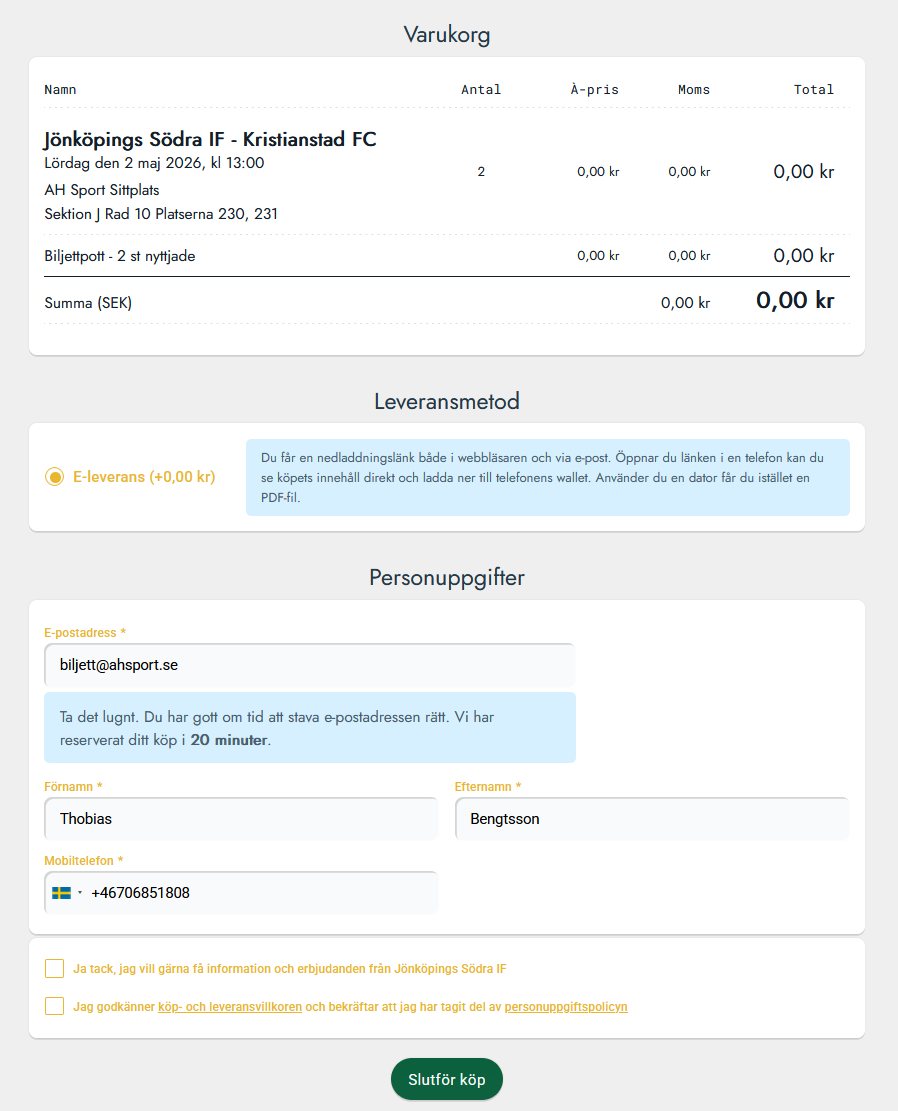The width and height of the screenshot is (898, 1111).
Task: Click the Summa (SEK) label
Action: coord(88,303)
